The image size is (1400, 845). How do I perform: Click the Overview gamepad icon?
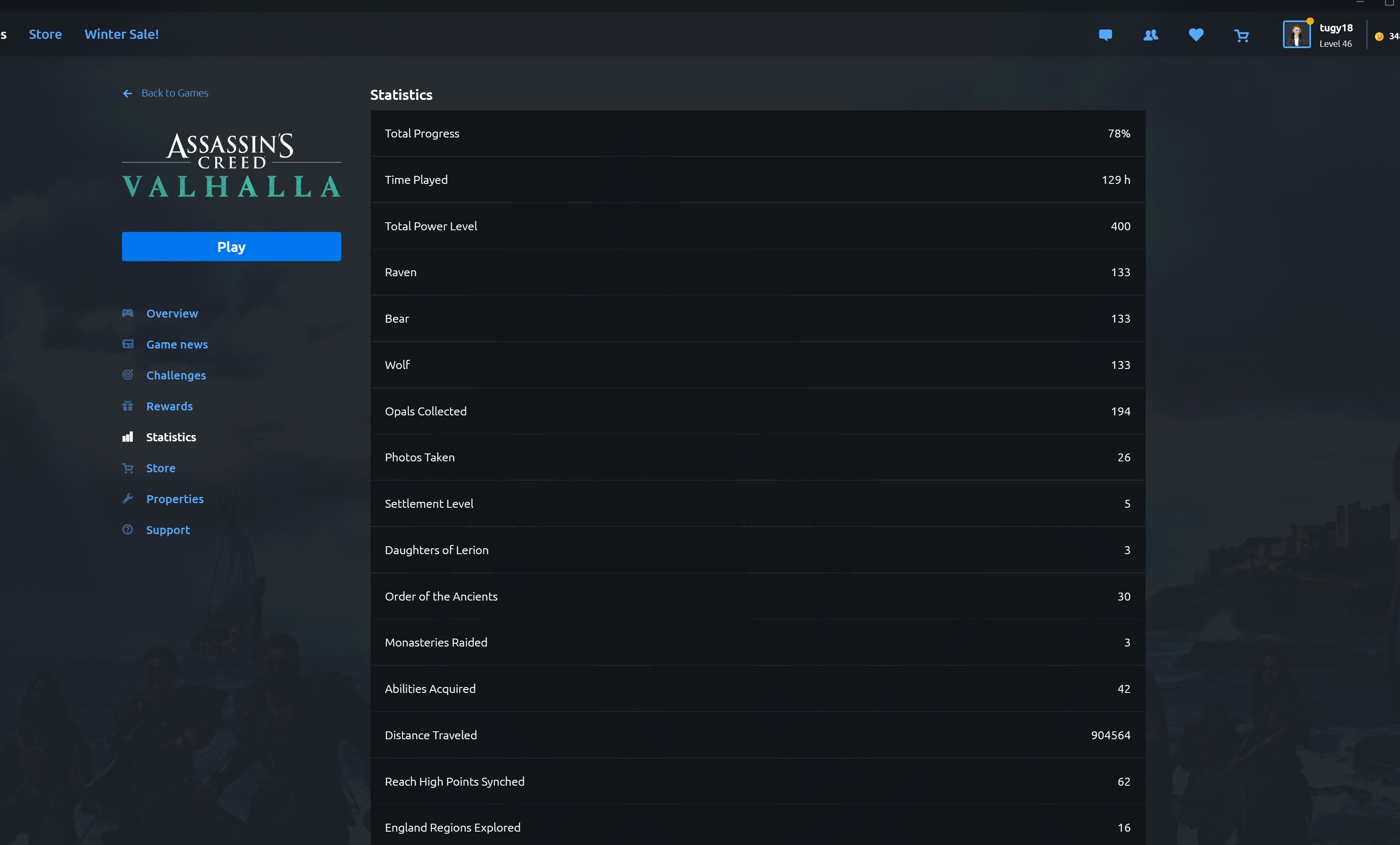point(127,313)
